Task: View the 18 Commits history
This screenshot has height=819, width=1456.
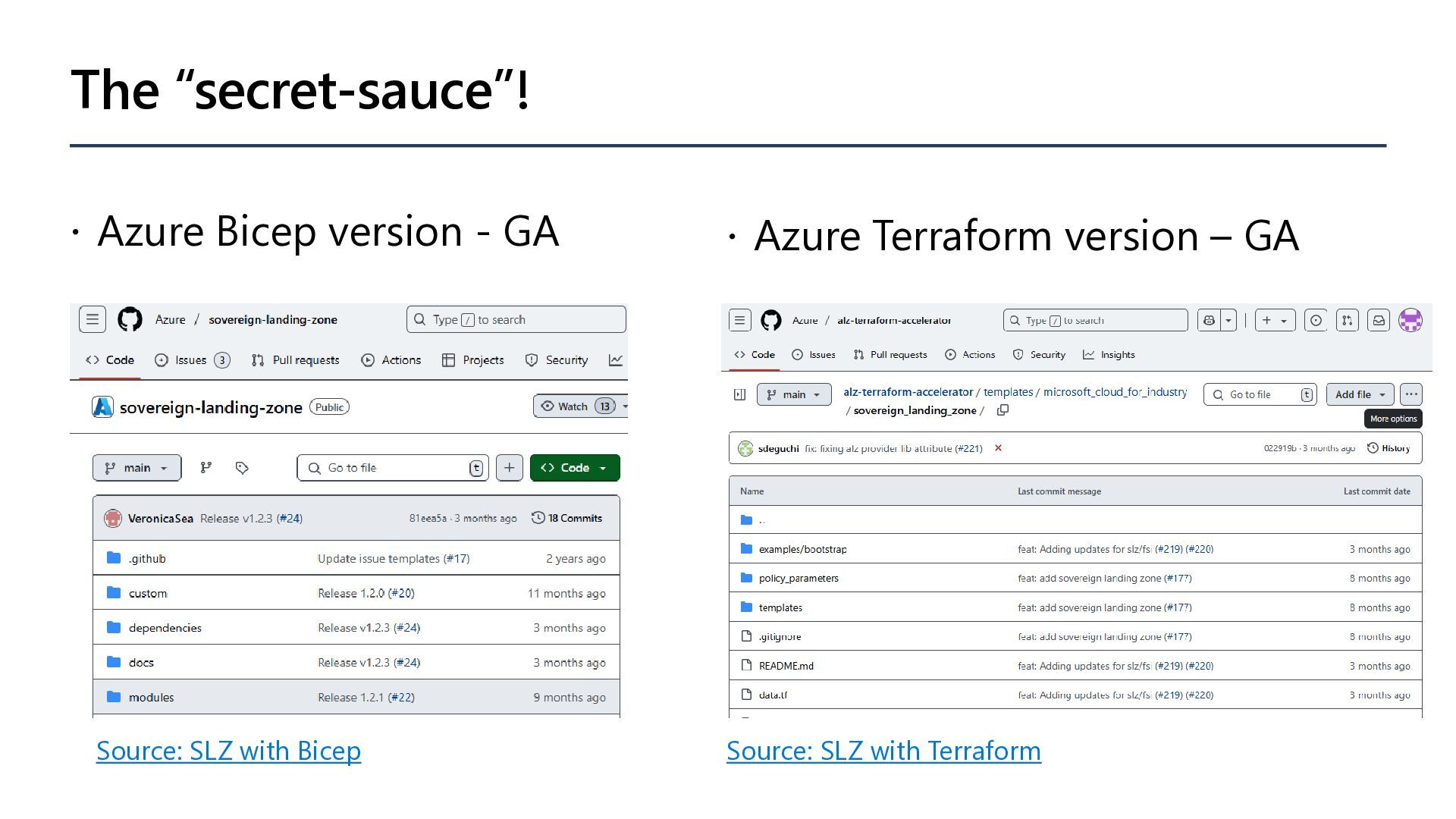Action: click(x=567, y=518)
